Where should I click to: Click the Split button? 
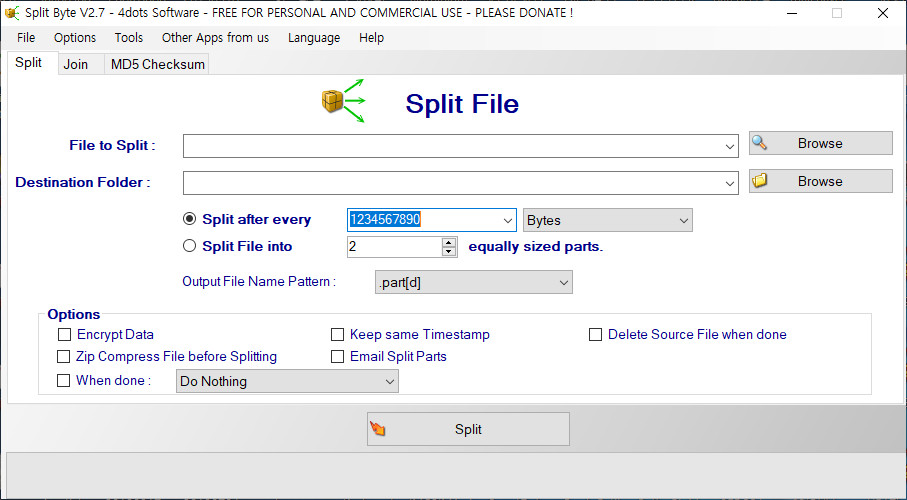pos(468,429)
